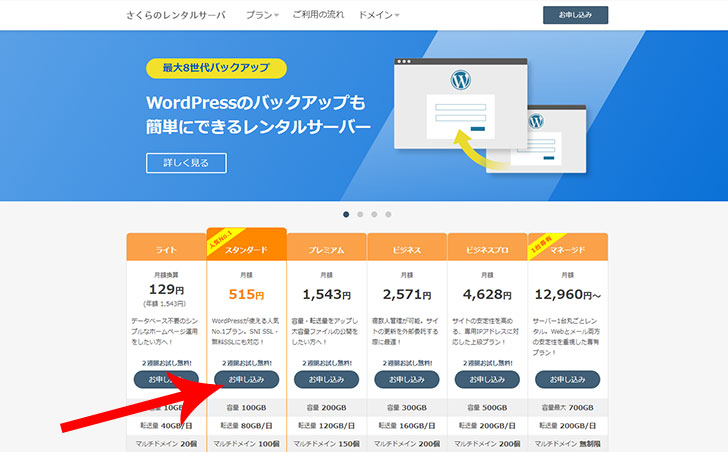Select the fourth carousel dot
This screenshot has width=728, height=452.
388,214
